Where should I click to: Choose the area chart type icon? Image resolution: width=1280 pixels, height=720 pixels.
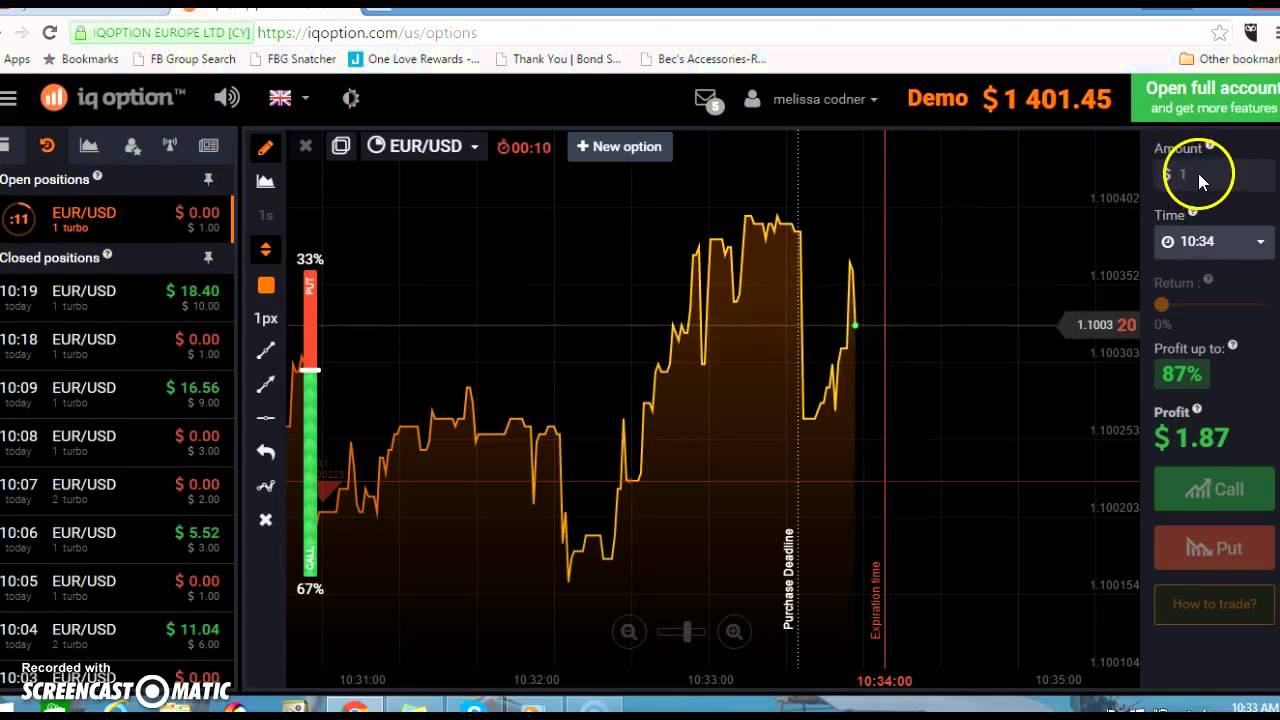pos(265,181)
